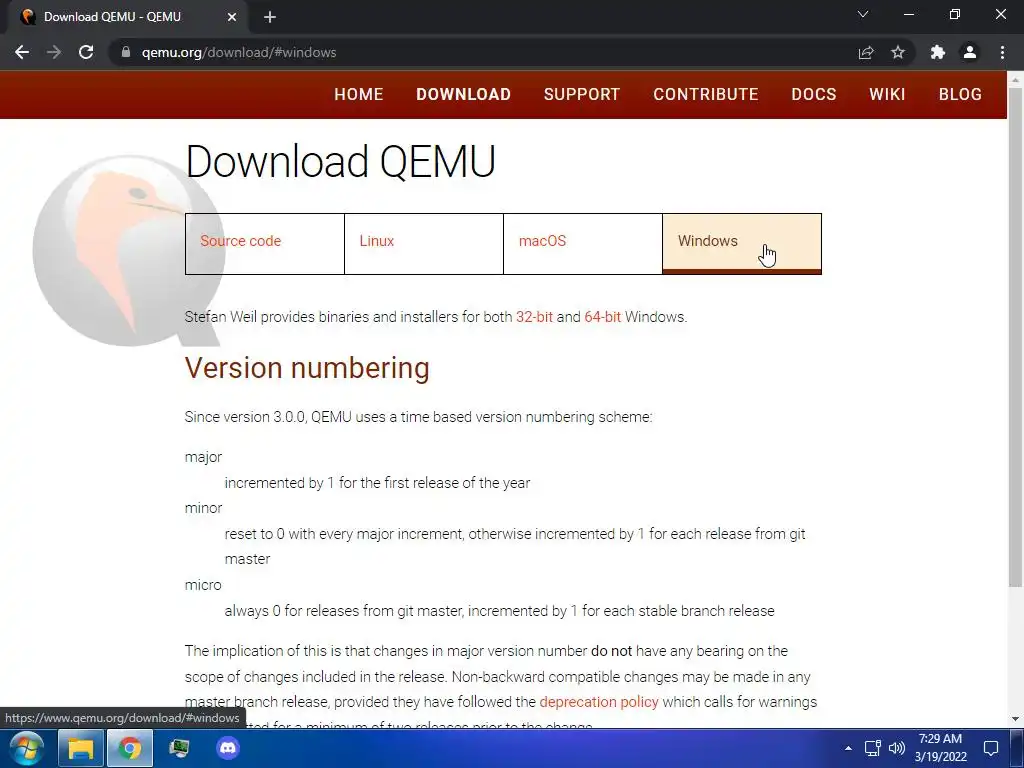Open BLOG in the QEMU navbar

[x=960, y=94]
